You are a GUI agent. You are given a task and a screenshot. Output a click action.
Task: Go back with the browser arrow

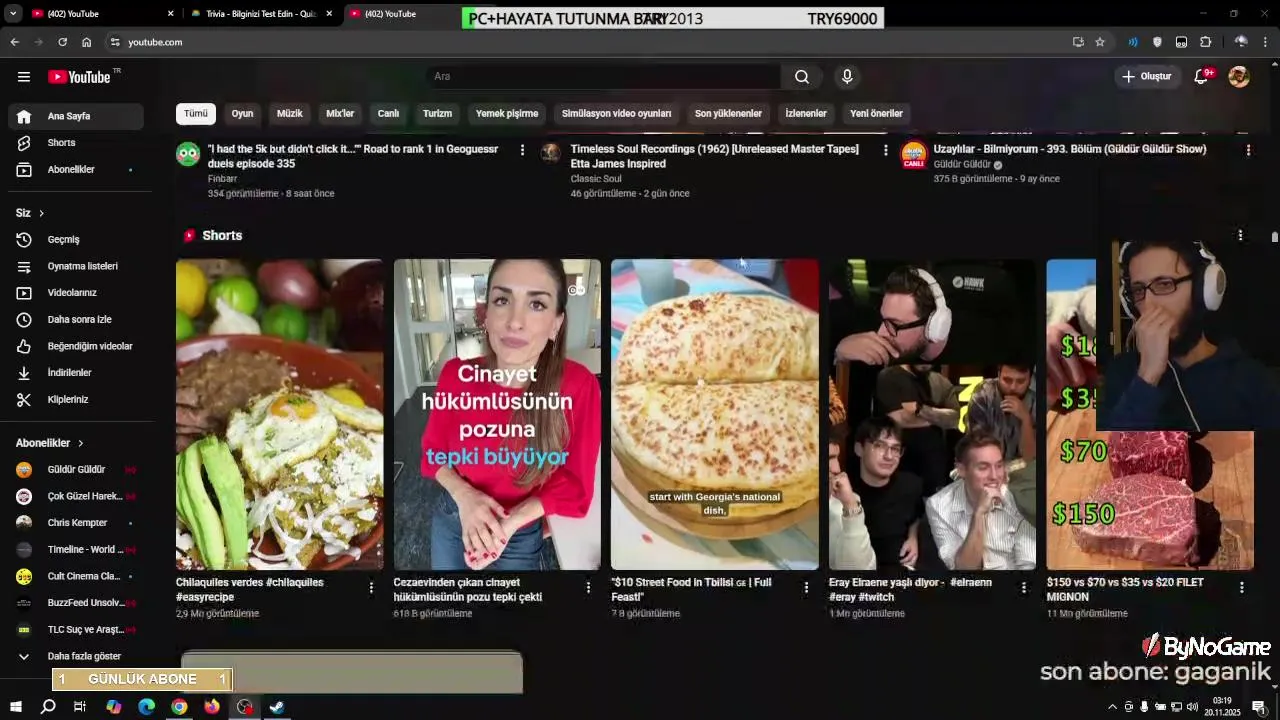click(x=14, y=42)
